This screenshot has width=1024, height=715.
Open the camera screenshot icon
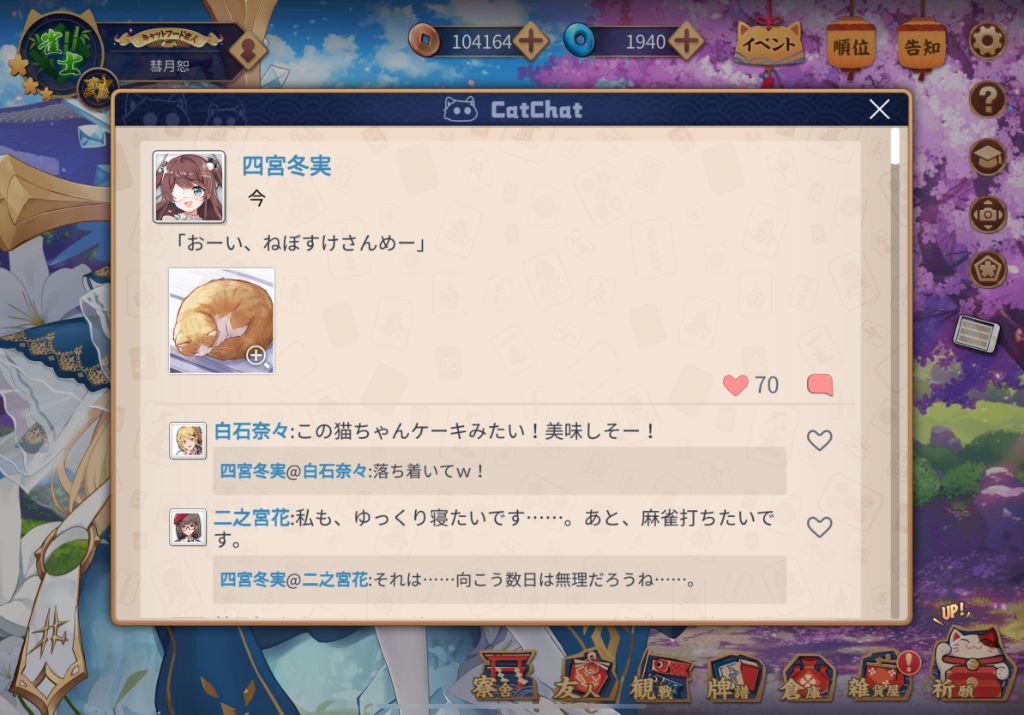987,214
